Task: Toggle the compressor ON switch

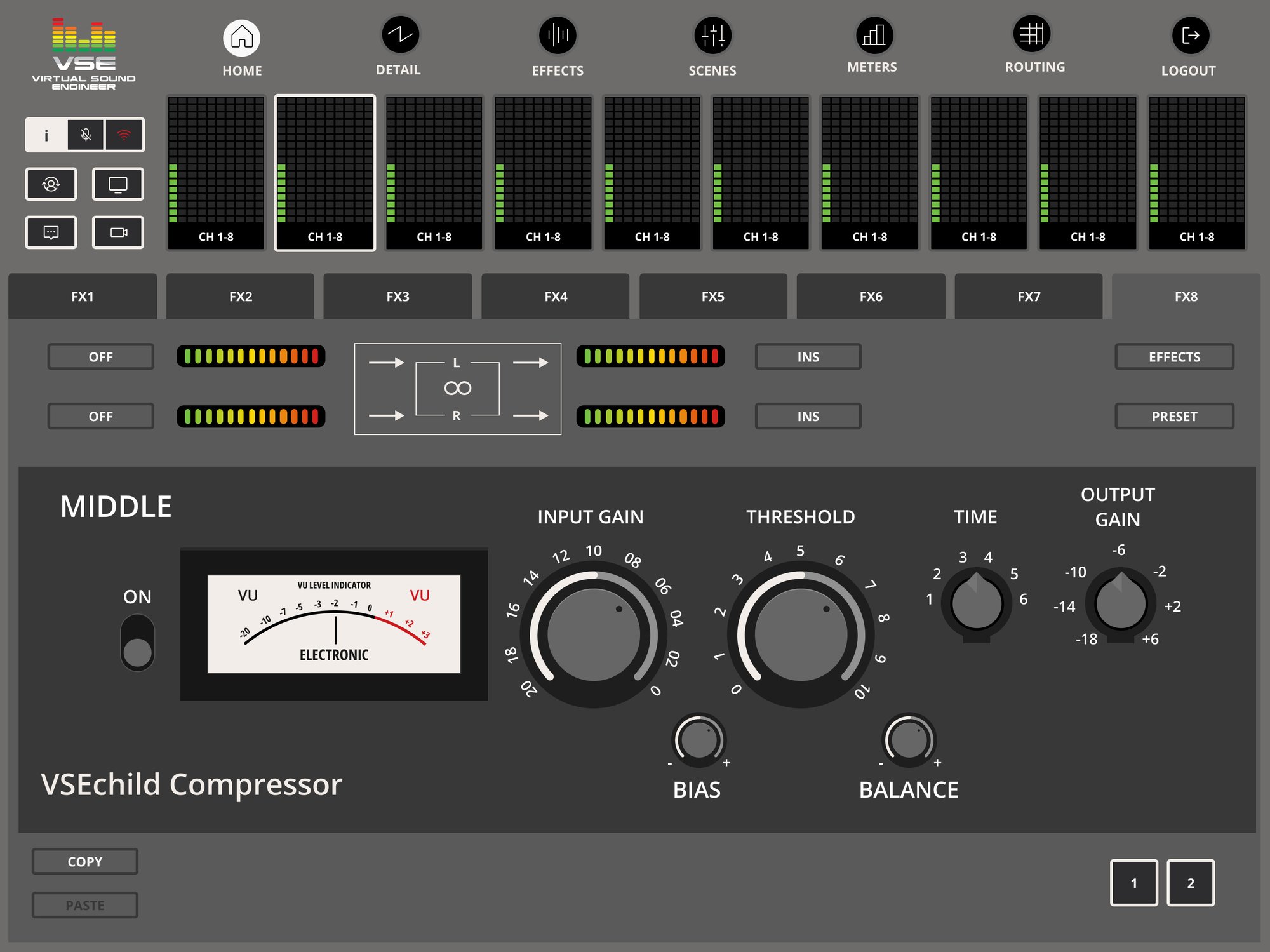Action: pyautogui.click(x=137, y=643)
